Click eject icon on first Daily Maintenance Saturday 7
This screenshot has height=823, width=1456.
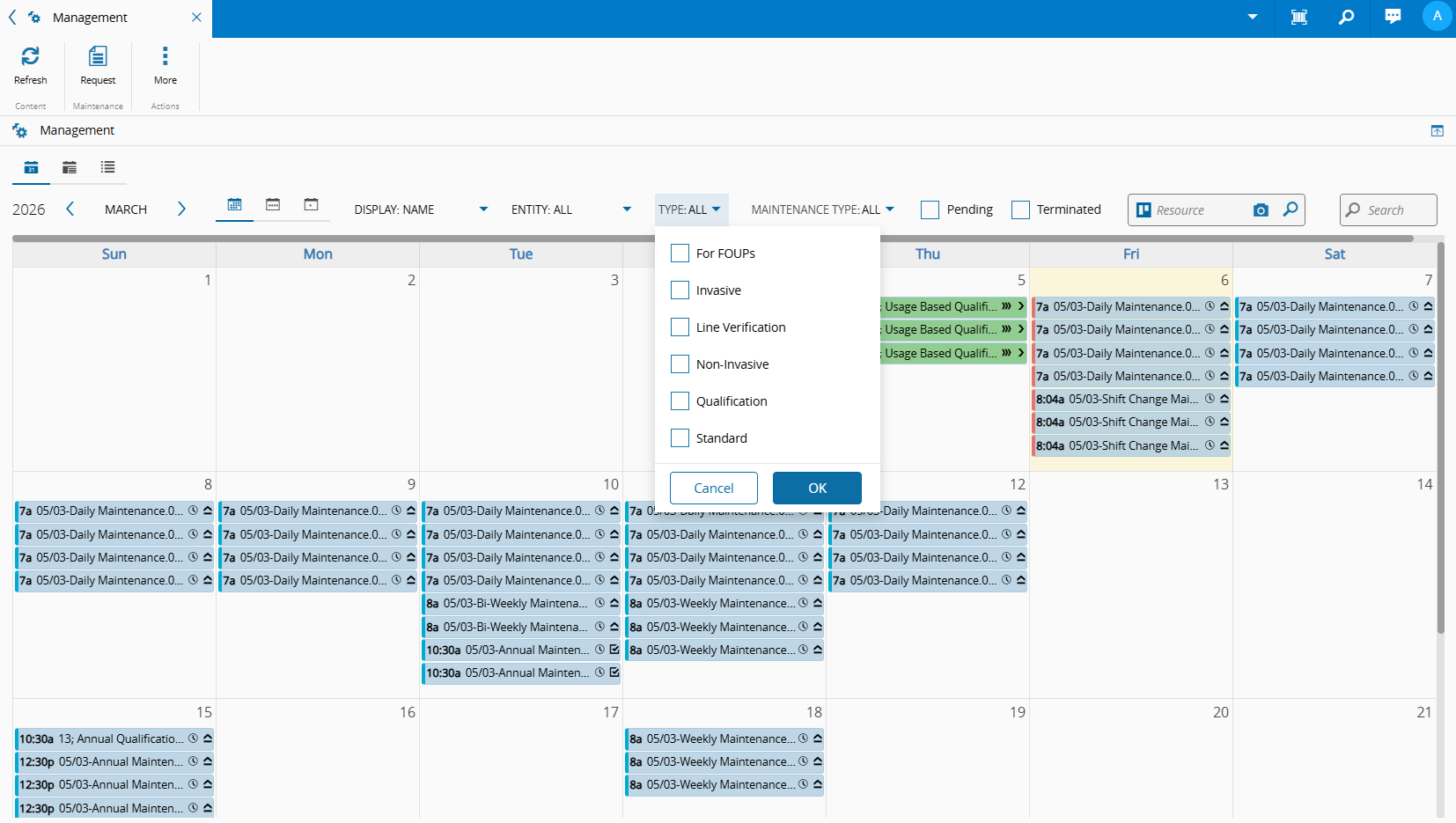pyautogui.click(x=1428, y=306)
